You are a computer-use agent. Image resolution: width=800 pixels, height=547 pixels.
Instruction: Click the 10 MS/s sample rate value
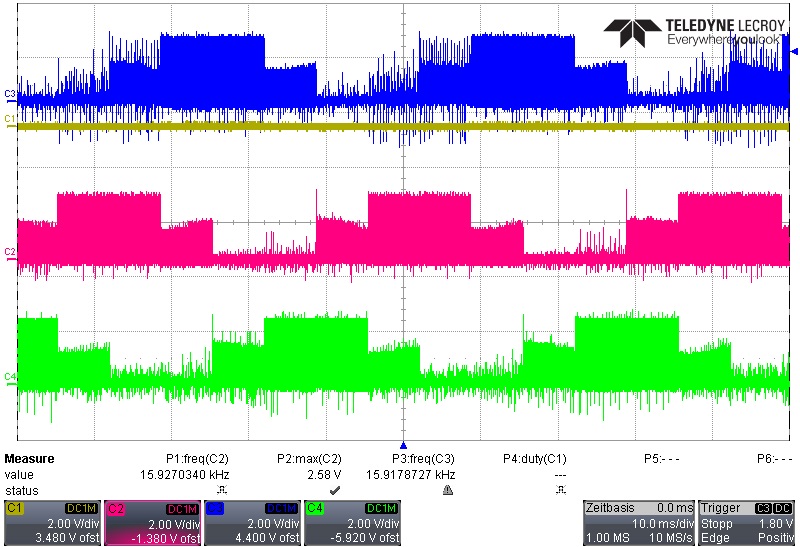(x=670, y=537)
